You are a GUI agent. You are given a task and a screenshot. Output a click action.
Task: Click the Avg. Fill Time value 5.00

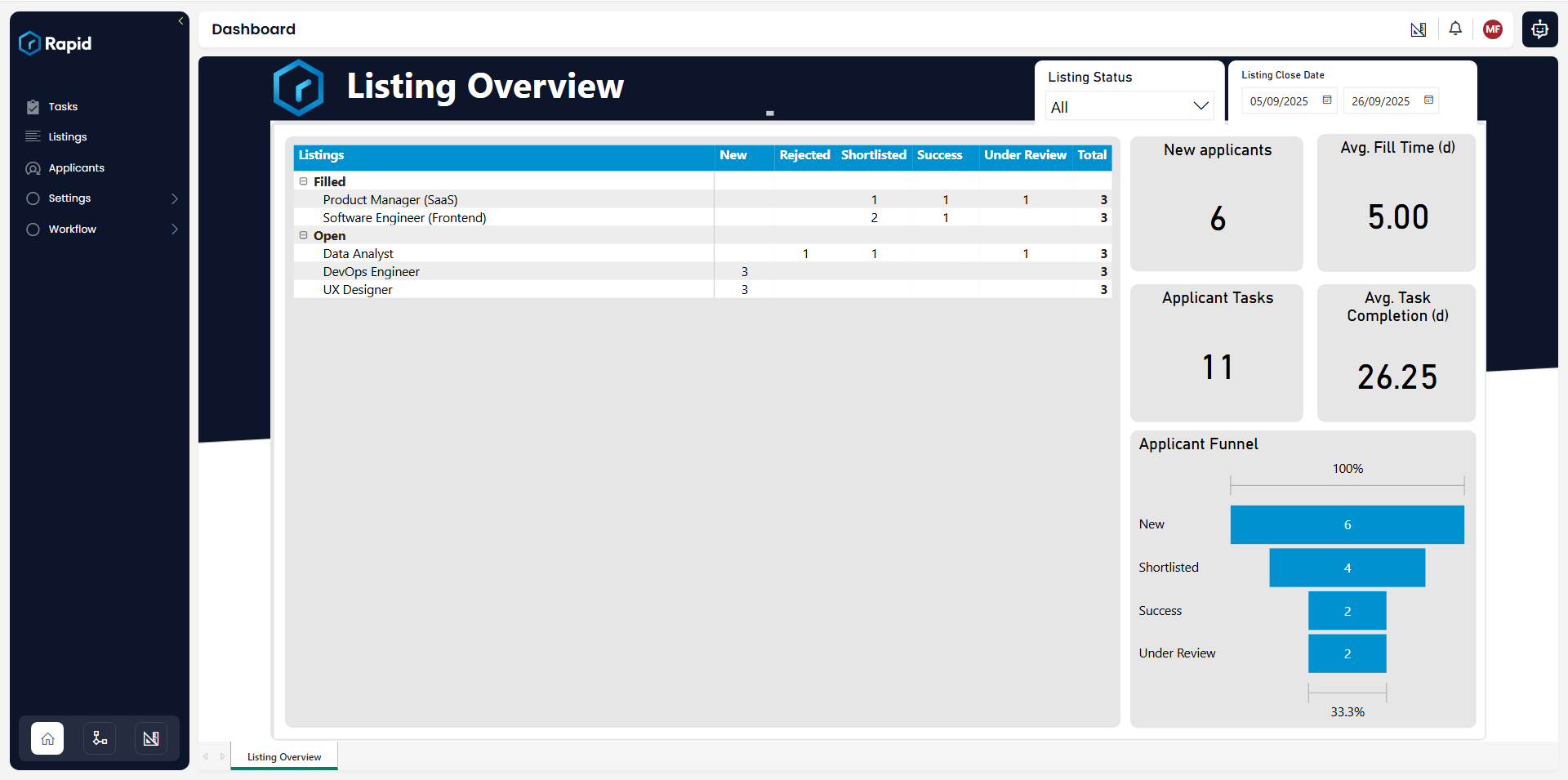pyautogui.click(x=1398, y=217)
